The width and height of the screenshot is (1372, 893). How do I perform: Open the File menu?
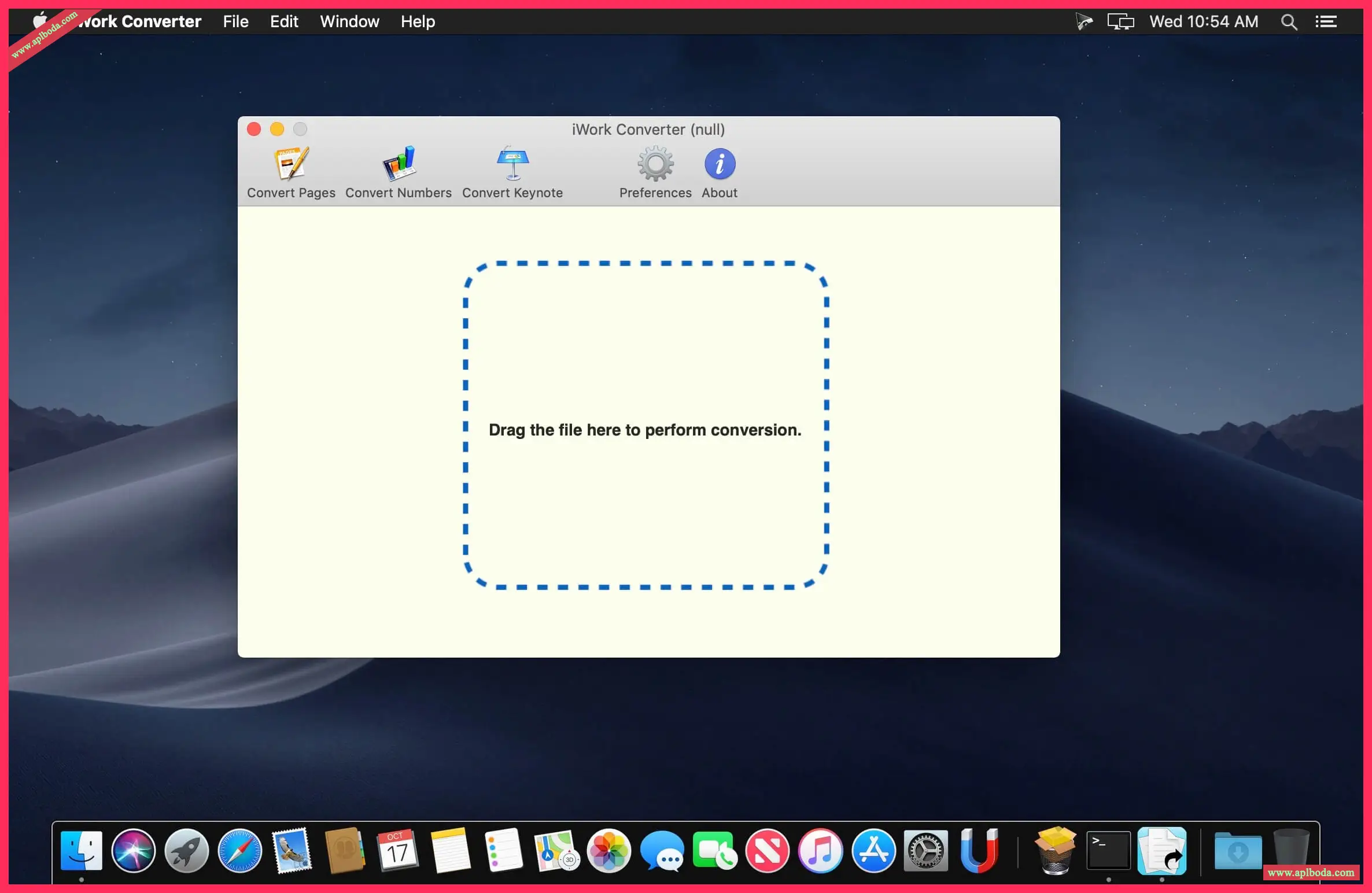(x=235, y=21)
